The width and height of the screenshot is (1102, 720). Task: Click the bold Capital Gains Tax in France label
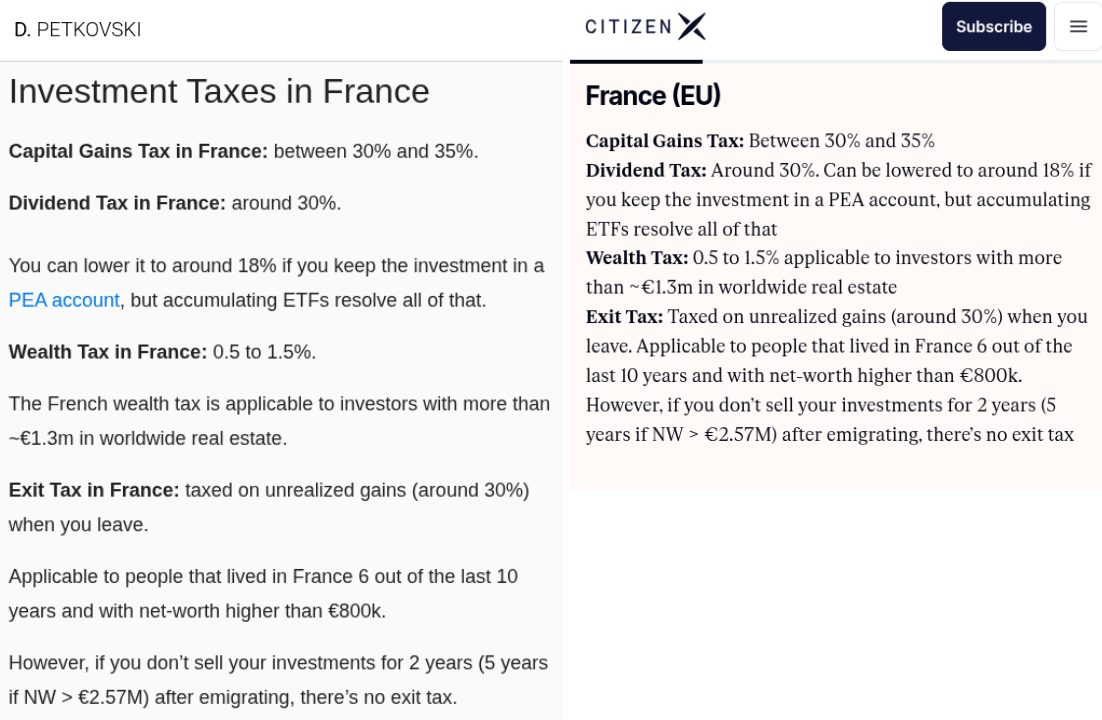pyautogui.click(x=138, y=151)
